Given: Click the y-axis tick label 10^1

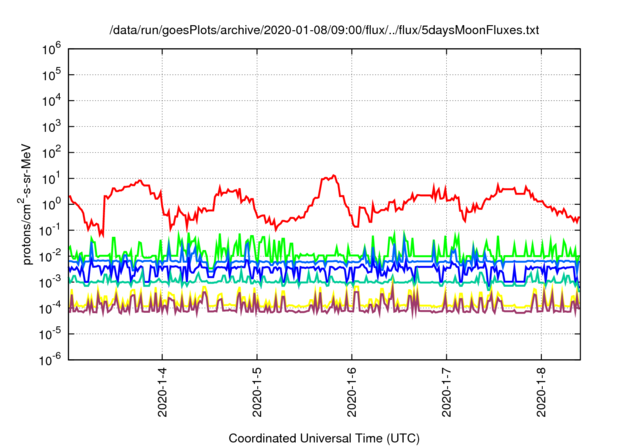Looking at the screenshot, I should (51, 178).
